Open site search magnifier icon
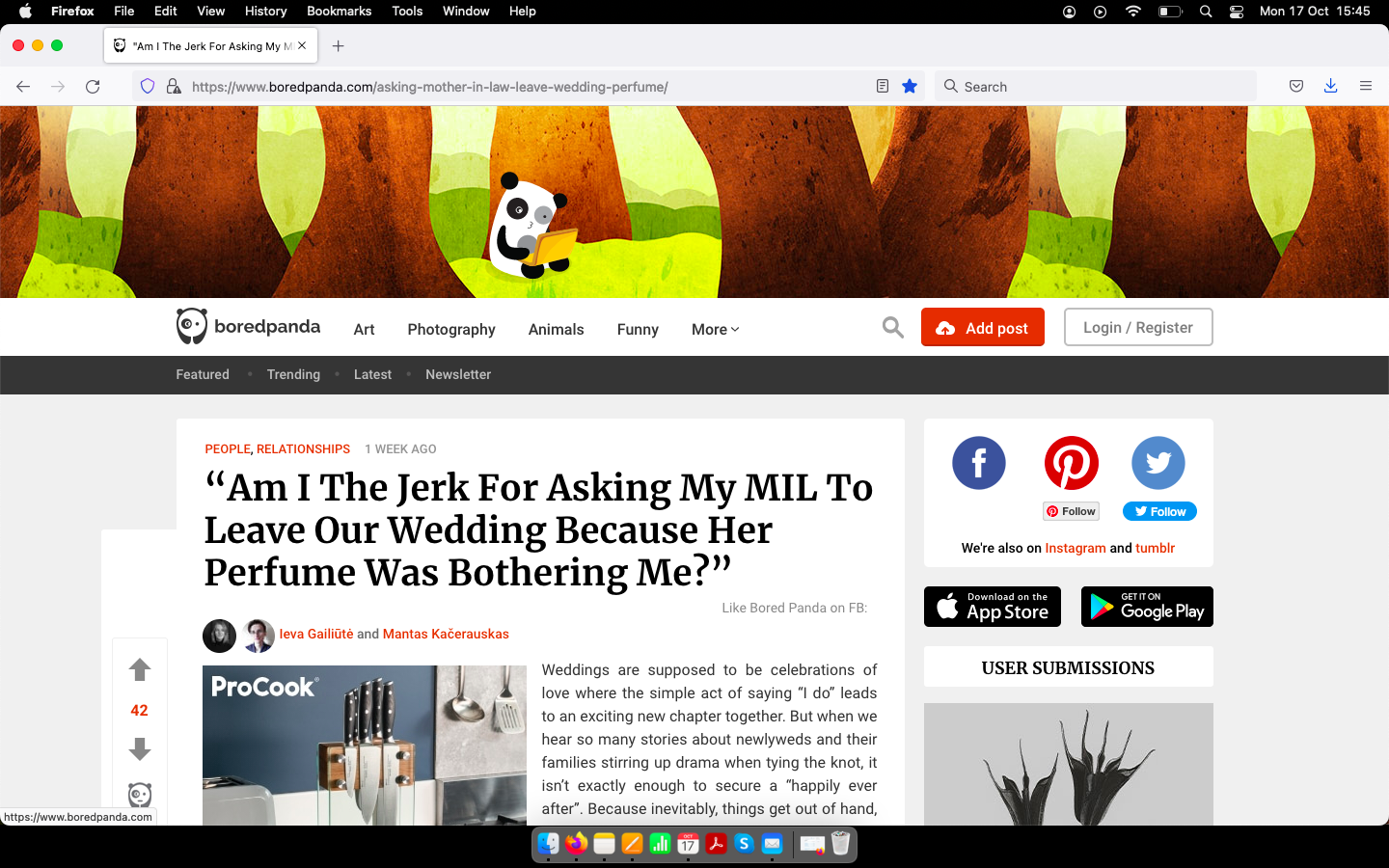 coord(893,328)
